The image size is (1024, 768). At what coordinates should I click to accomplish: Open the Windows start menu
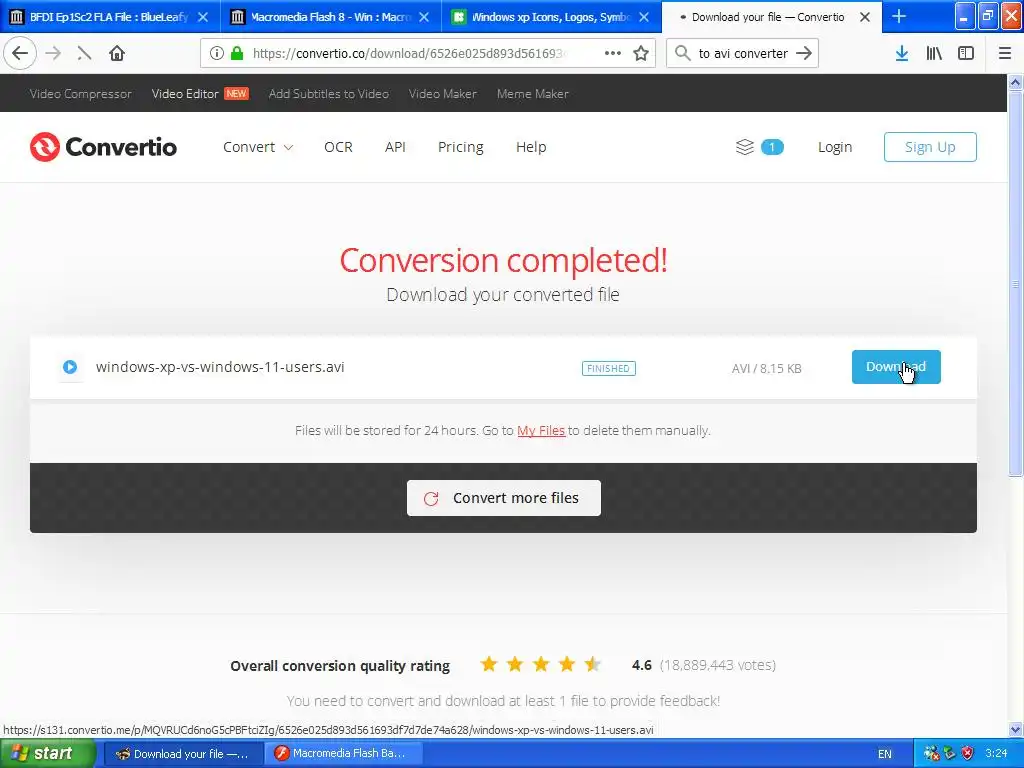pyautogui.click(x=48, y=753)
